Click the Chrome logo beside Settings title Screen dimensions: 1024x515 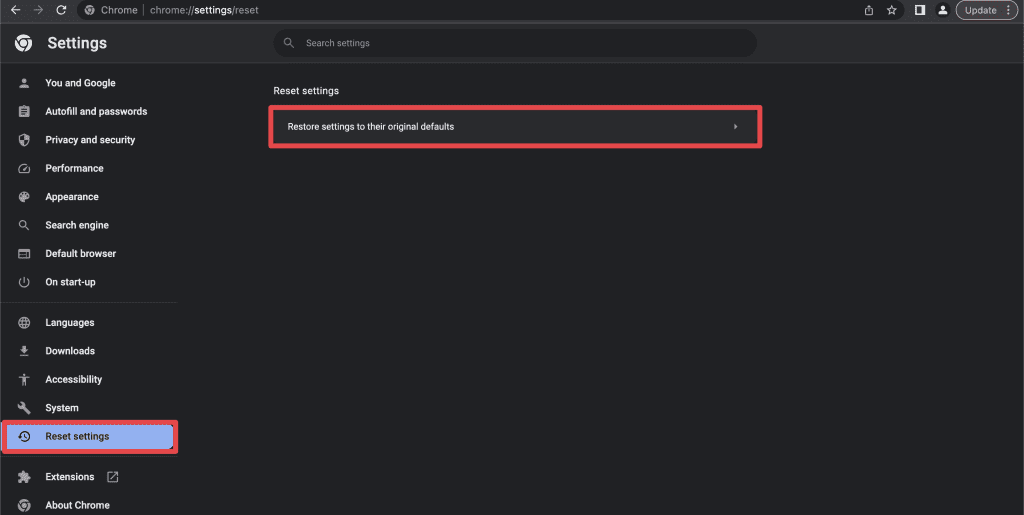coord(24,43)
